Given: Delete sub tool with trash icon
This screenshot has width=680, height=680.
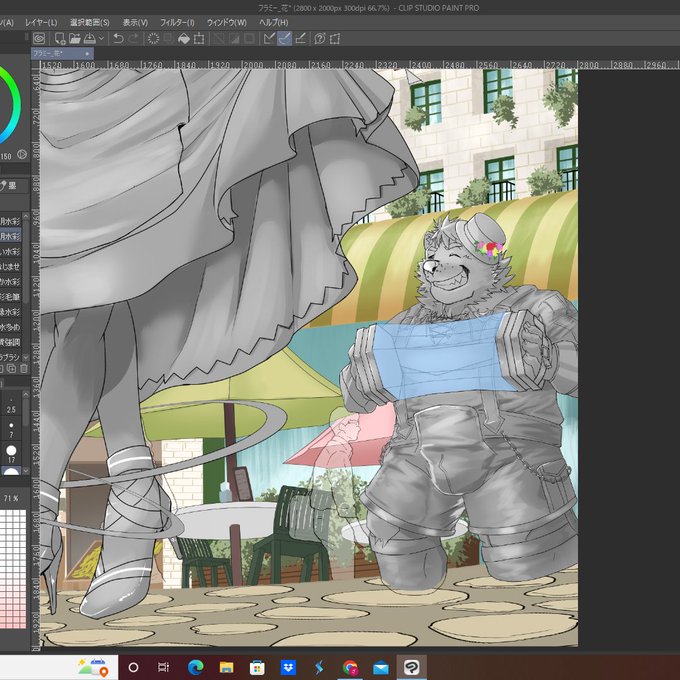Looking at the screenshot, I should click(x=24, y=369).
